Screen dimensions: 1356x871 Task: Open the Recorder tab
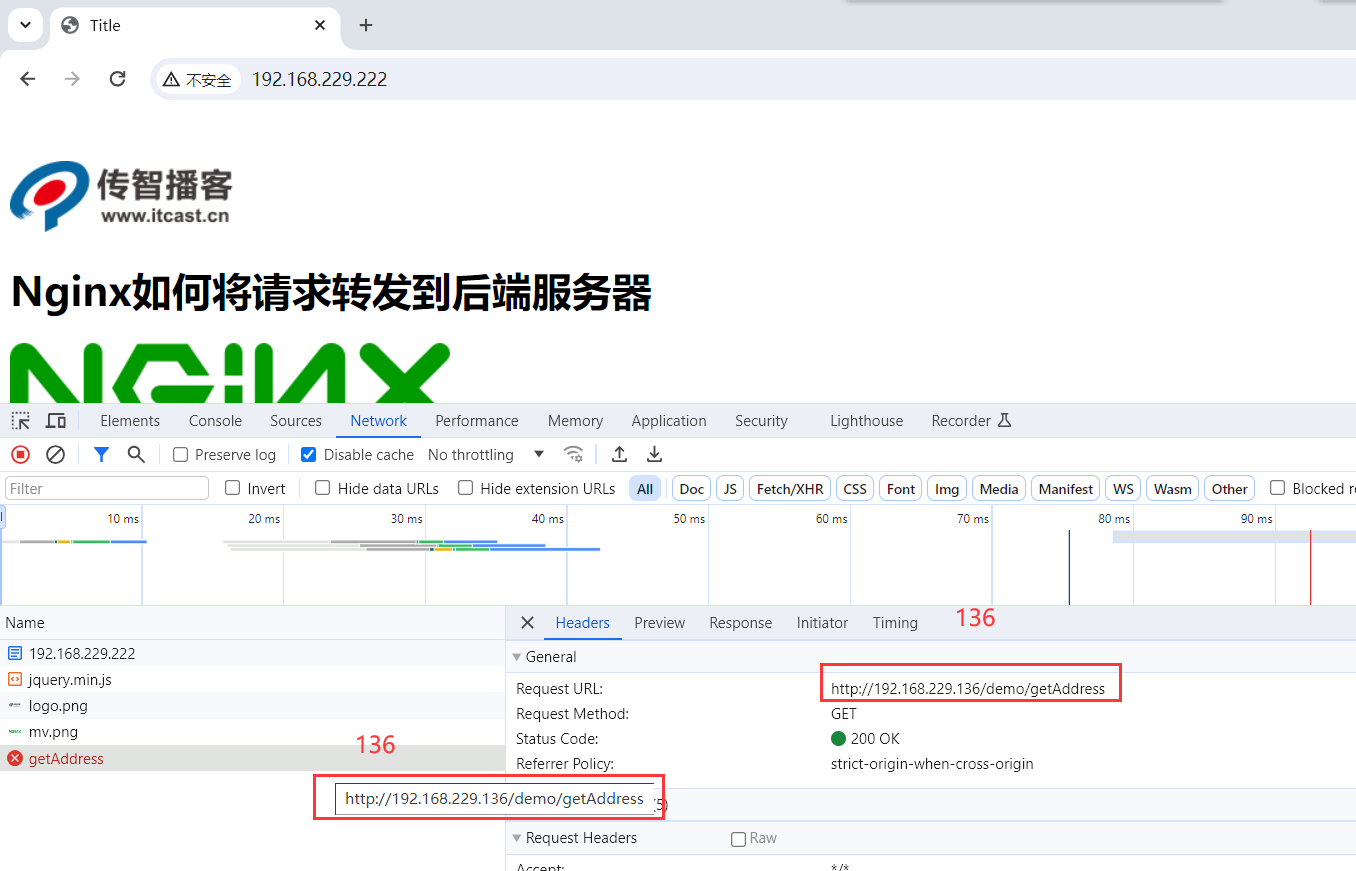coord(972,421)
